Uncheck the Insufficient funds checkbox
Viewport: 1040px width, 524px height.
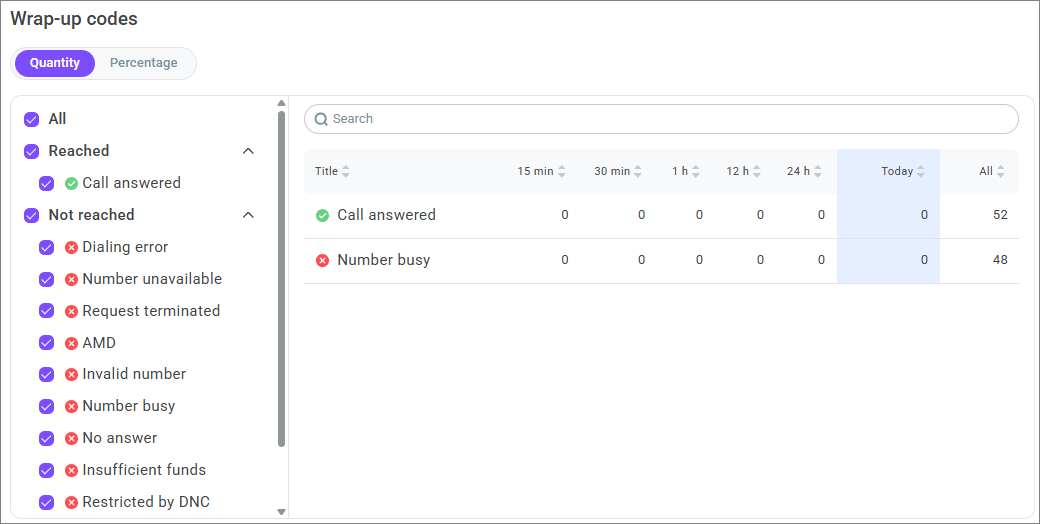coord(46,470)
